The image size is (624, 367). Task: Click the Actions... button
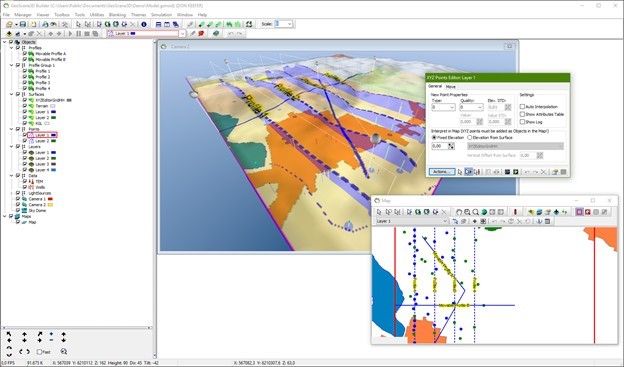pos(442,172)
